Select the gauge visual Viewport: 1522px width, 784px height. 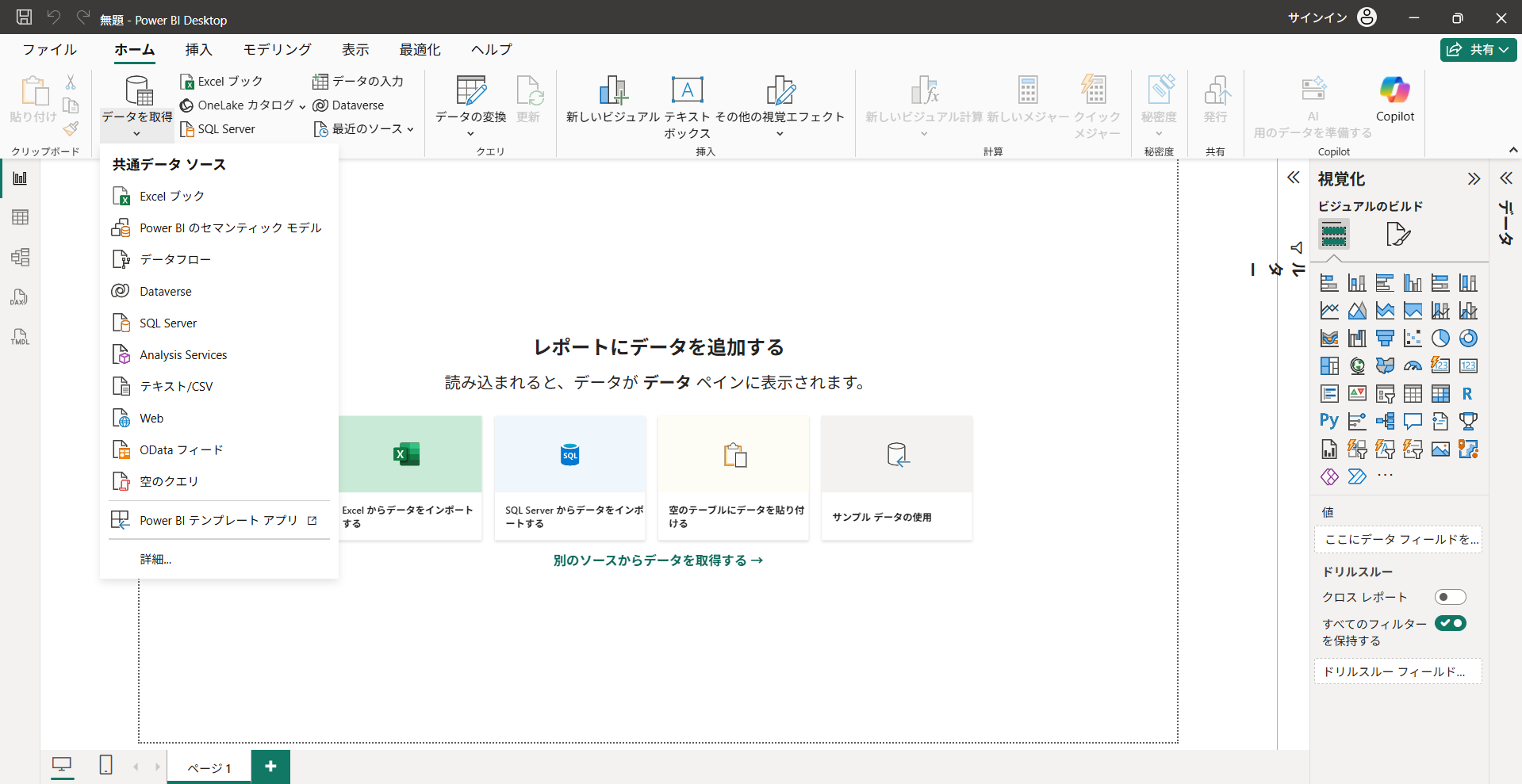click(x=1413, y=365)
